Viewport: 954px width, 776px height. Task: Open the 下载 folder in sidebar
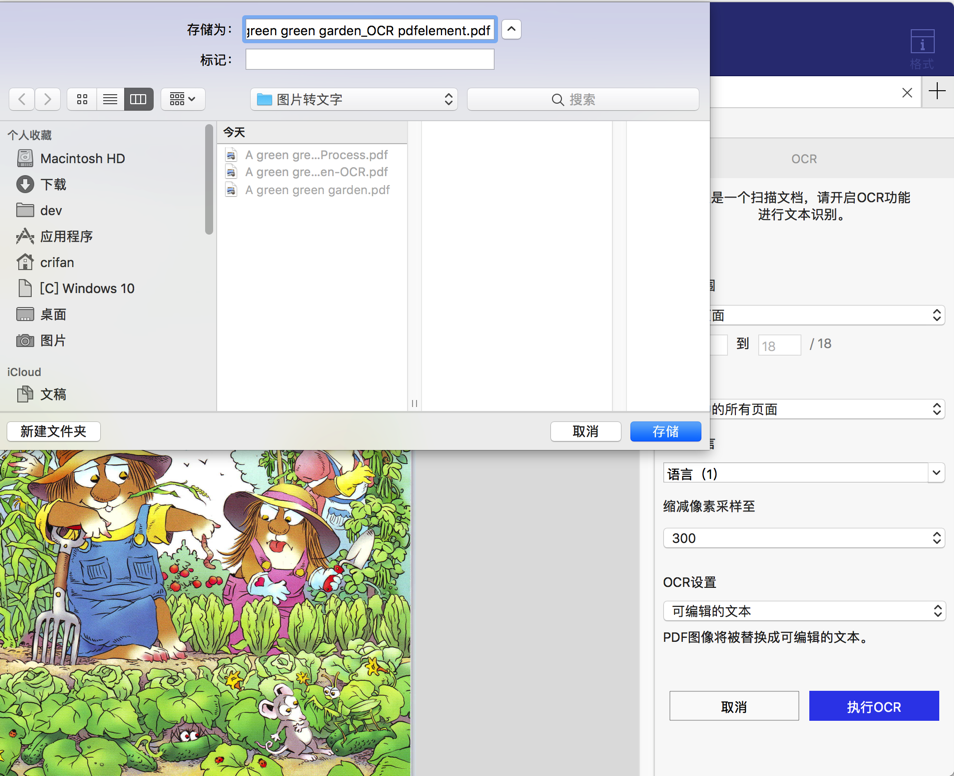(53, 184)
